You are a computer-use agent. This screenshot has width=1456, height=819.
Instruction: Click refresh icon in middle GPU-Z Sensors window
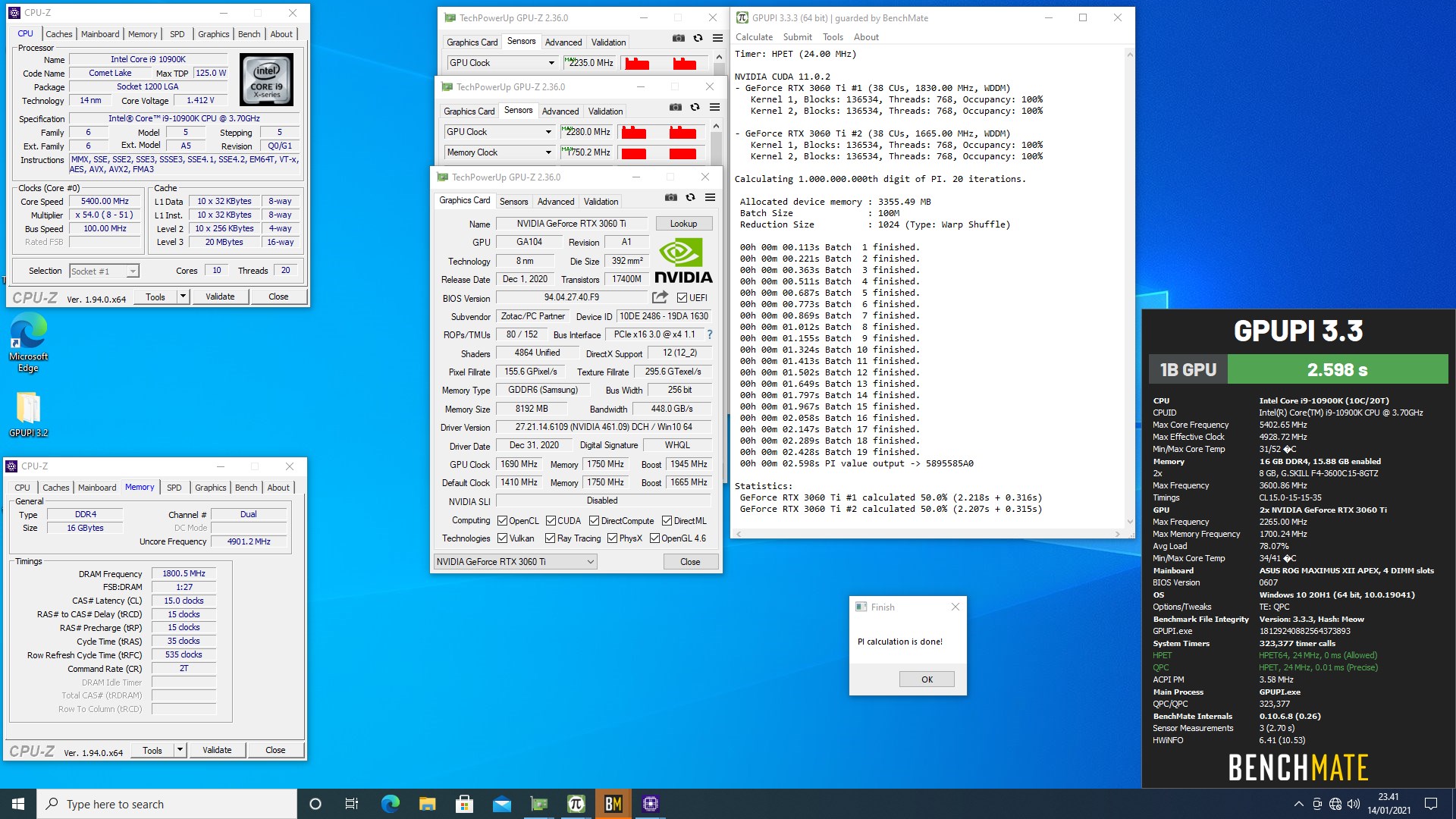(695, 108)
